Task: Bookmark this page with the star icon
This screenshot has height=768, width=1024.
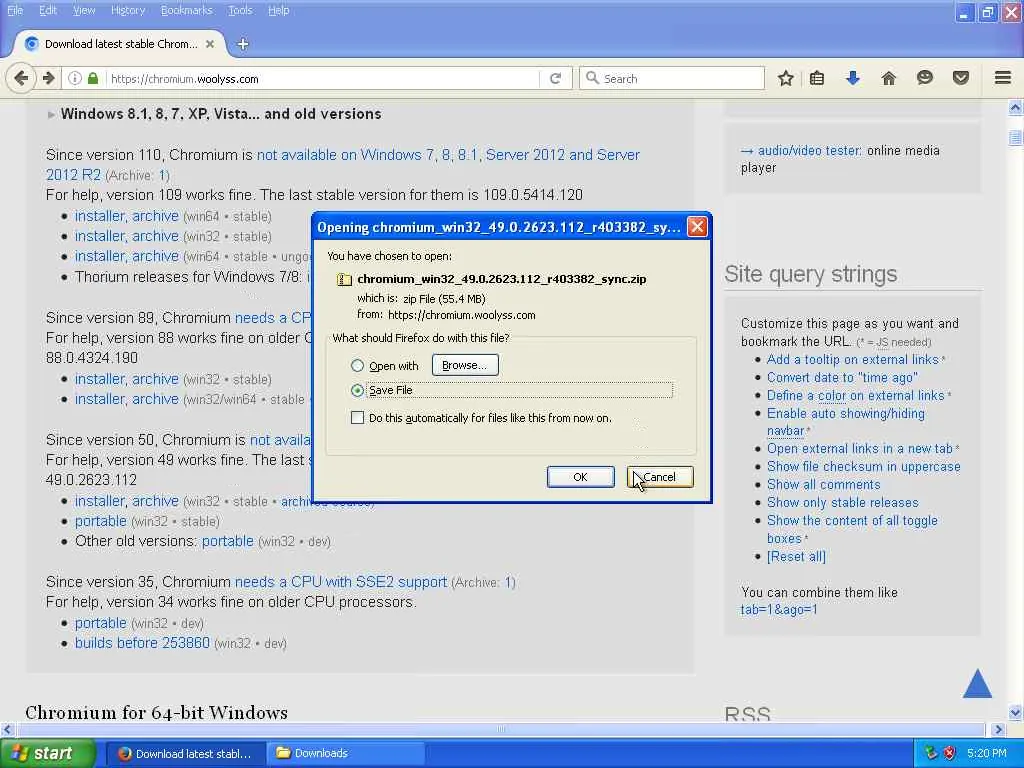Action: coord(786,78)
